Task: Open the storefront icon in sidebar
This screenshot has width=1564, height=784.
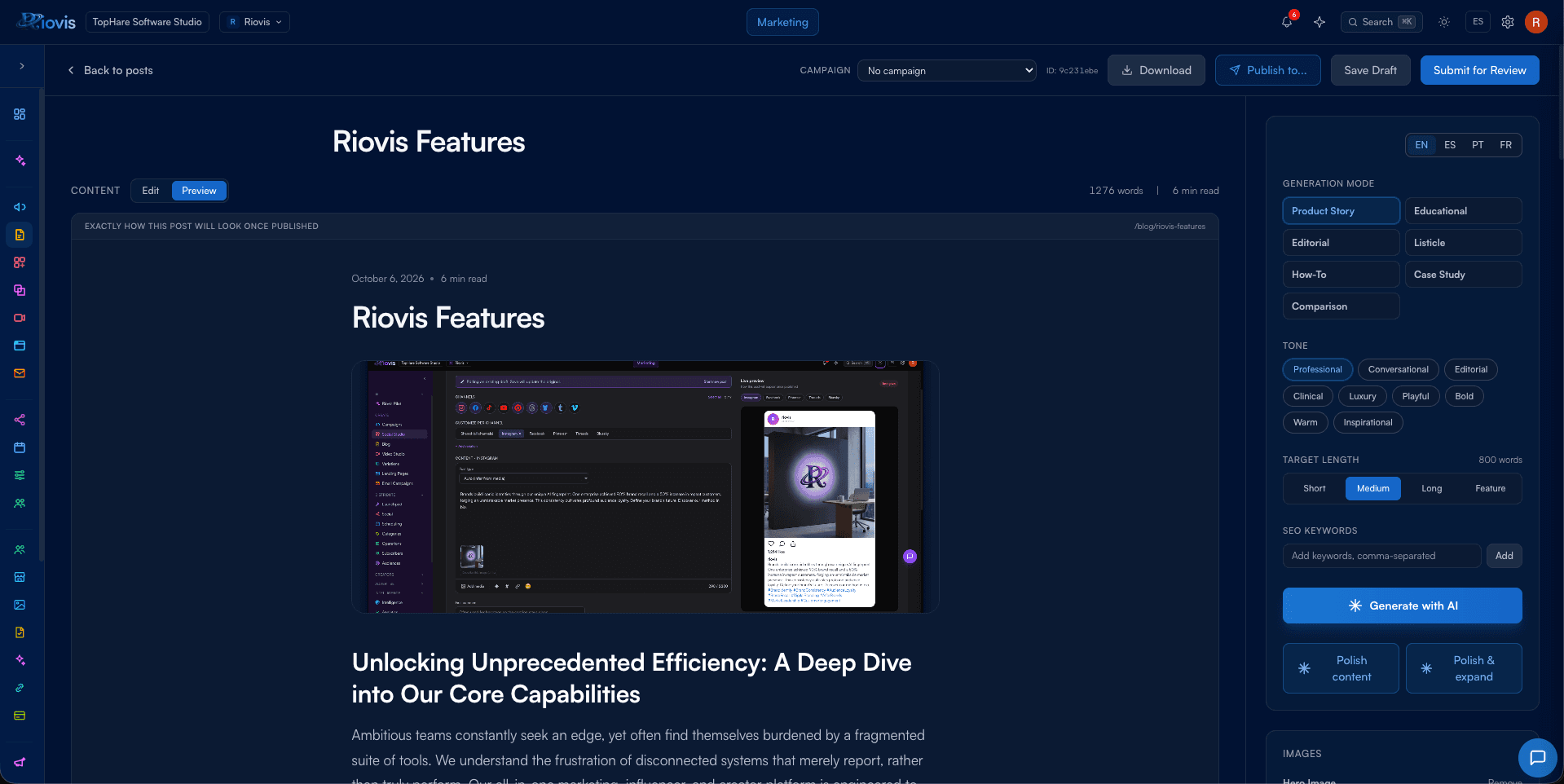Action: 20,577
